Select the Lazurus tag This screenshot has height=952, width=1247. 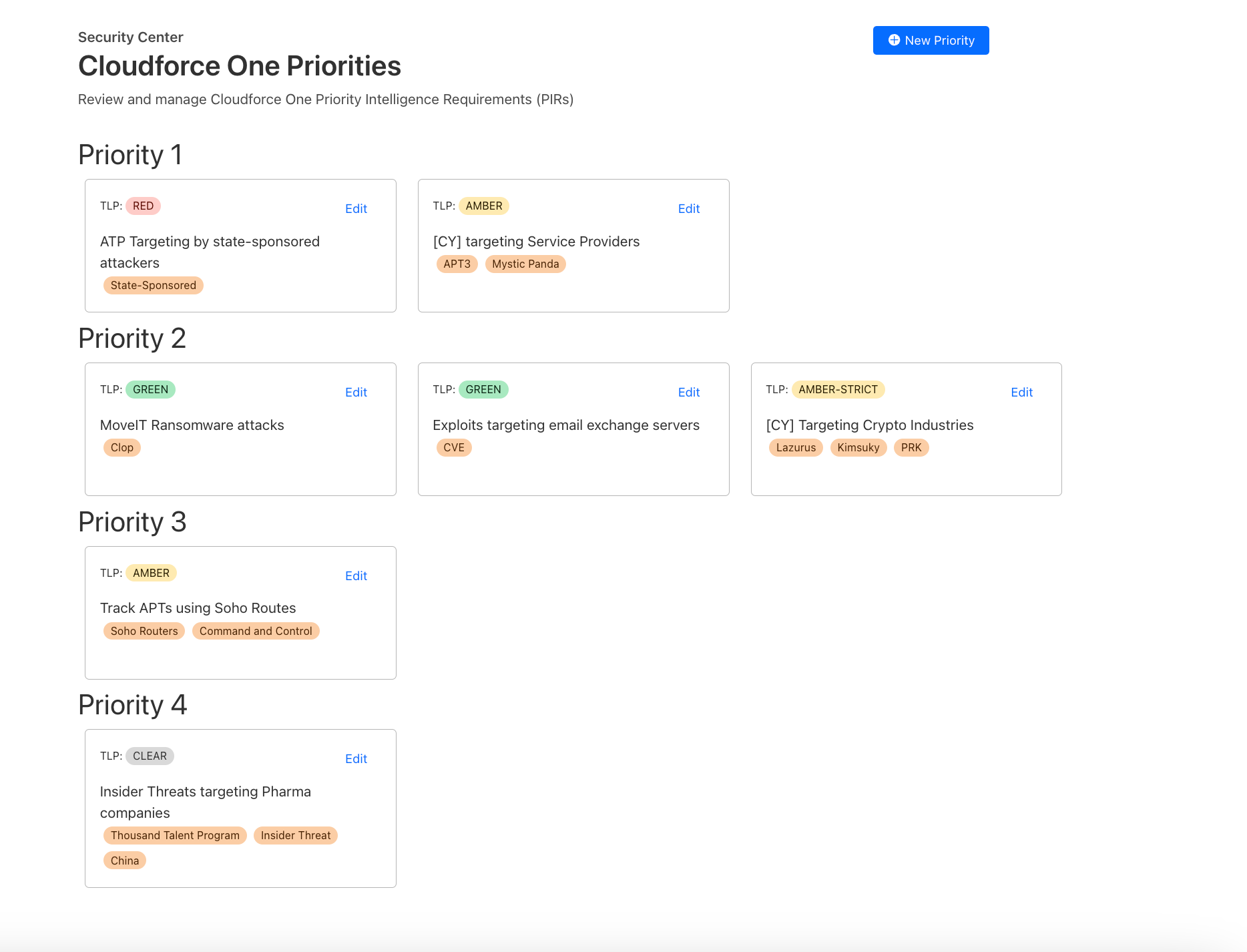point(796,447)
